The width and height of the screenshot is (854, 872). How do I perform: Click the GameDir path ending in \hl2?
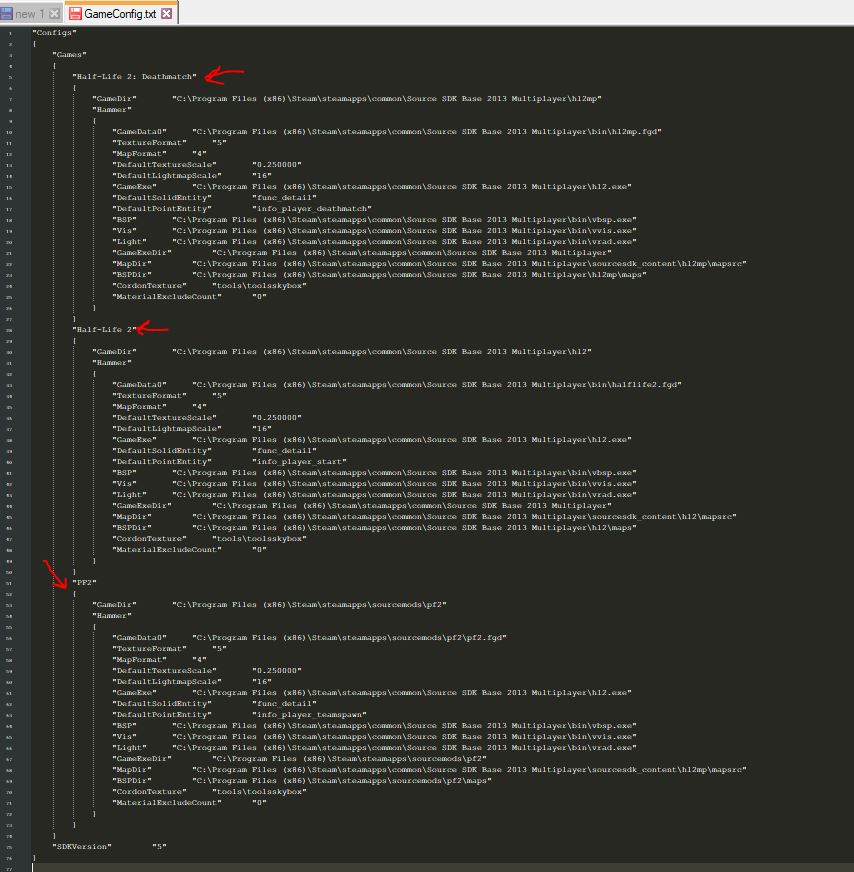pos(382,351)
